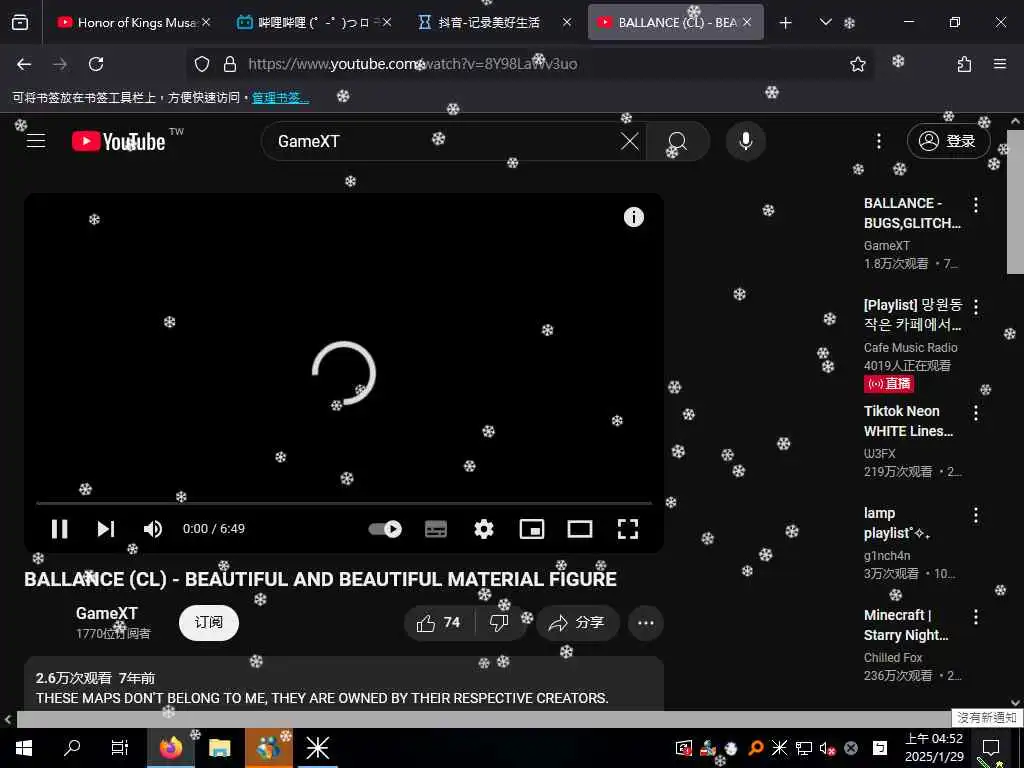The width and height of the screenshot is (1024, 768).
Task: Open the YouTube guide hamburger menu
Action: (x=36, y=140)
